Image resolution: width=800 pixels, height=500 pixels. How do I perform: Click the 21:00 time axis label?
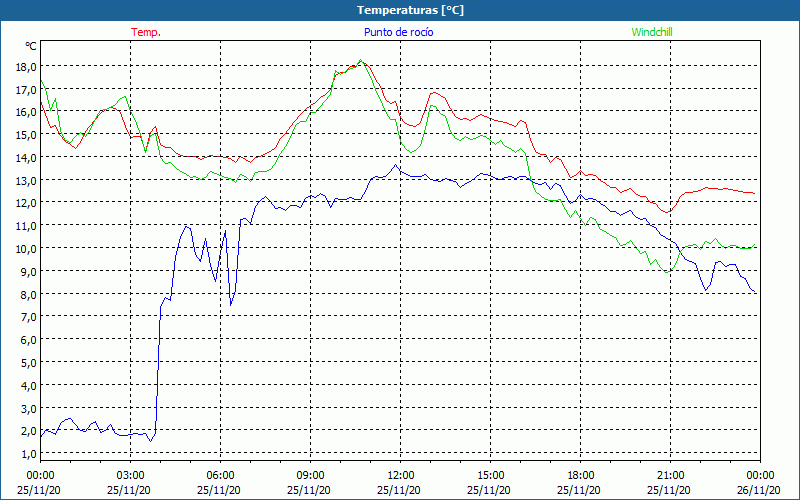[670, 476]
